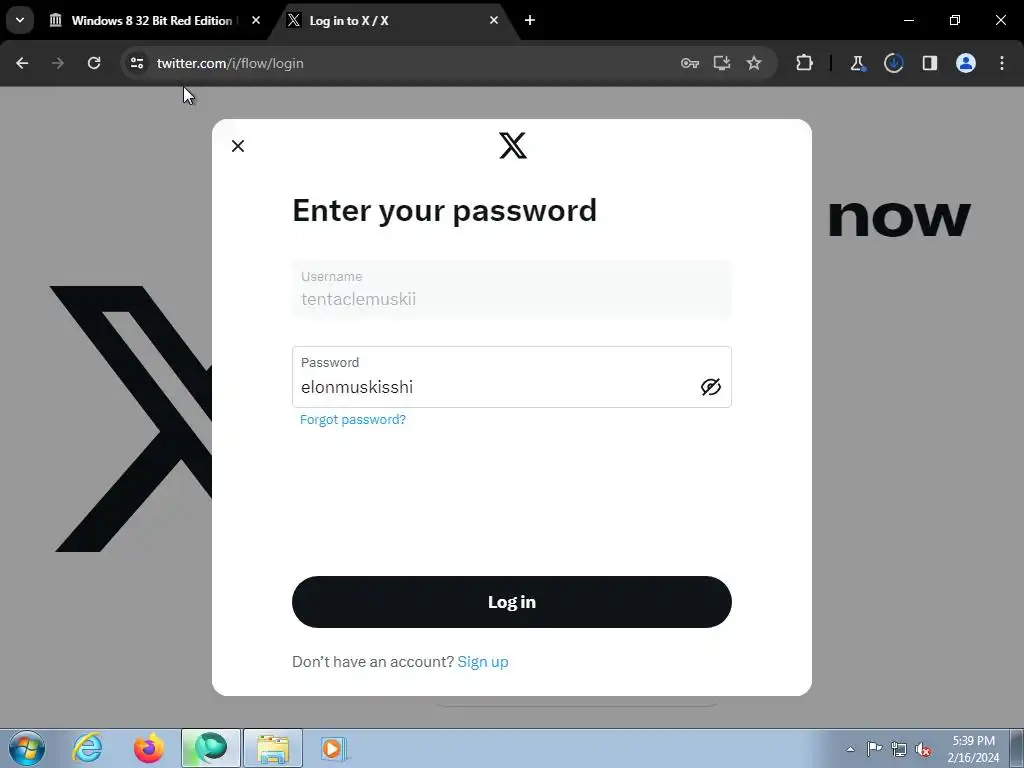Bookmark this page with the star icon
The width and height of the screenshot is (1024, 768).
tap(754, 63)
